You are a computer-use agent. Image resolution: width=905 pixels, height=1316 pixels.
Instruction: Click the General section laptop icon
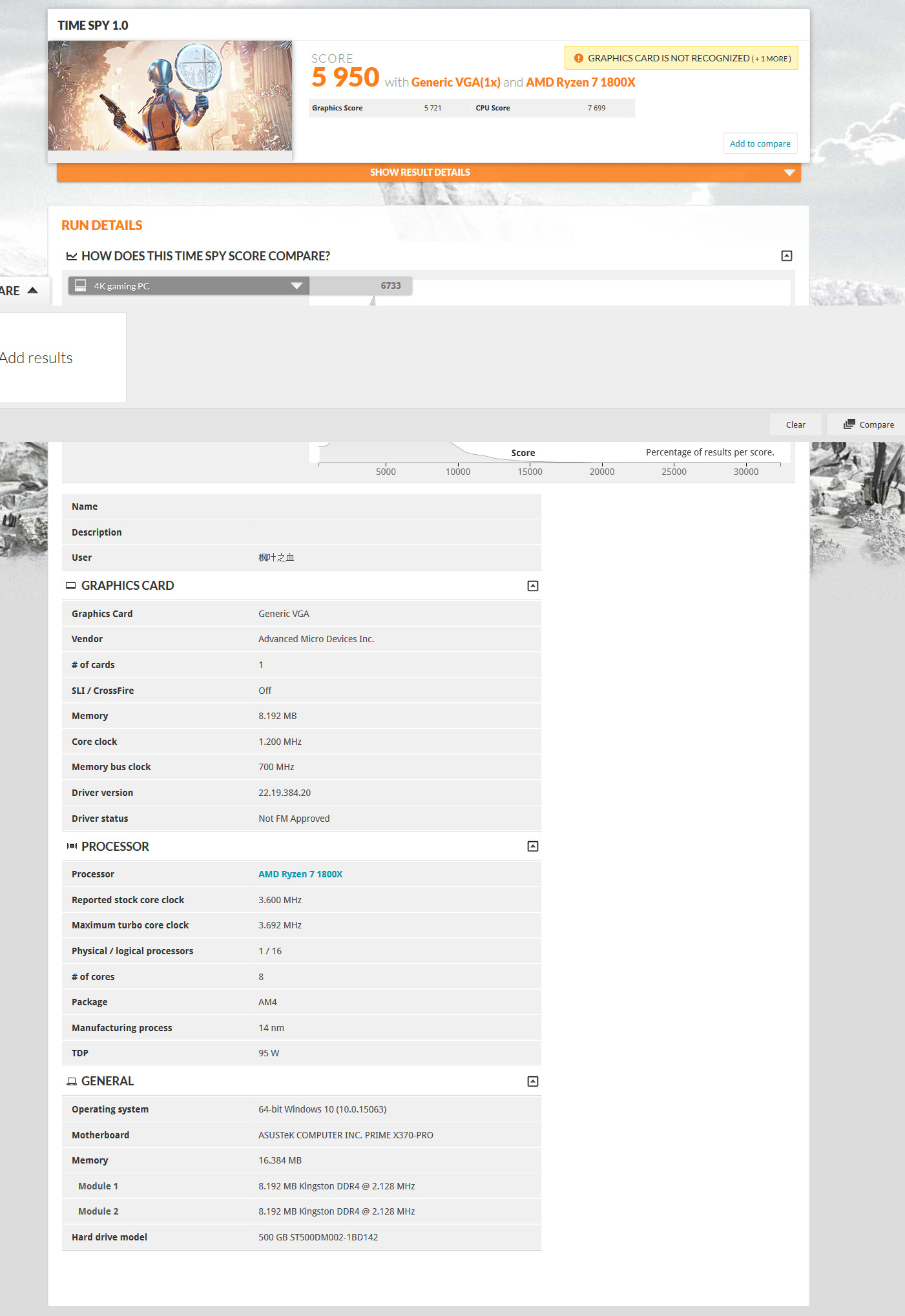[72, 1081]
